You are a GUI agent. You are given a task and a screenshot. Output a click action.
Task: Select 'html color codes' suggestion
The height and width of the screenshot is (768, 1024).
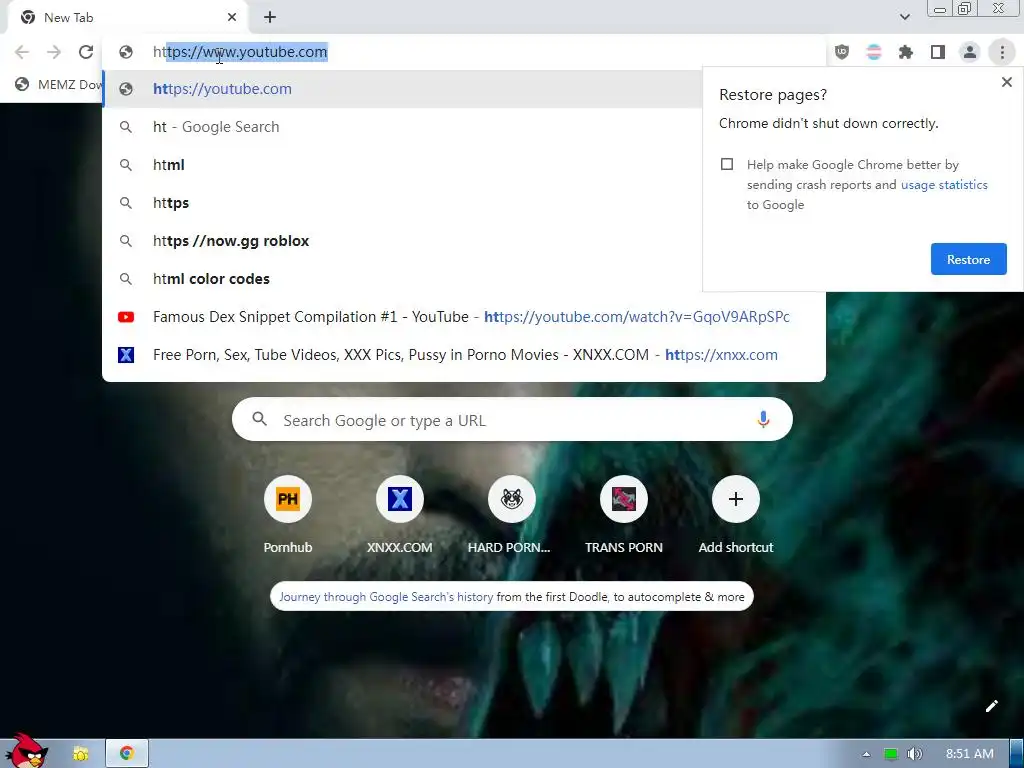click(x=402, y=279)
